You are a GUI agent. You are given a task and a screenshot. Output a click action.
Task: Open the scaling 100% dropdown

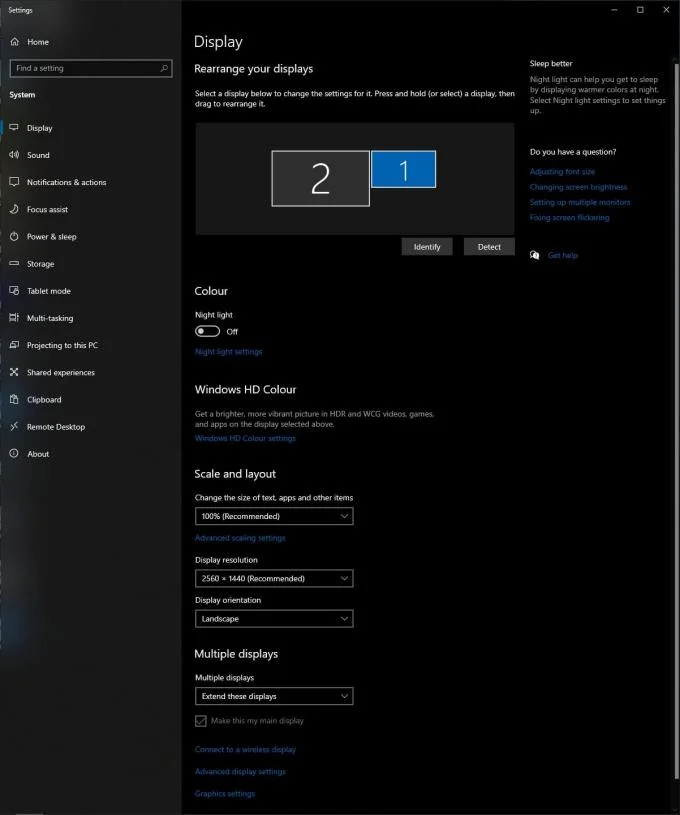(274, 516)
